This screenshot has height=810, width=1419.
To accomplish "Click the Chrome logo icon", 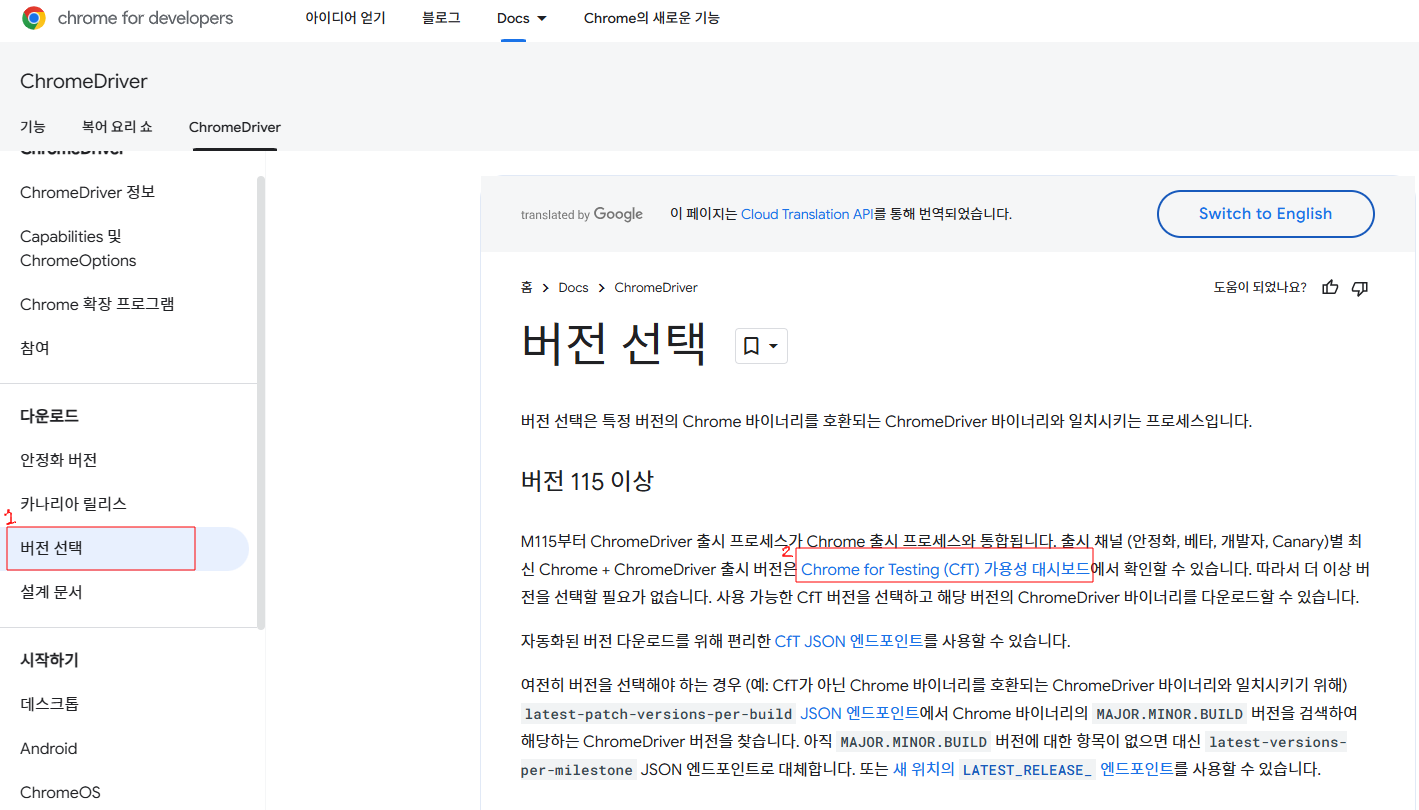I will (34, 18).
